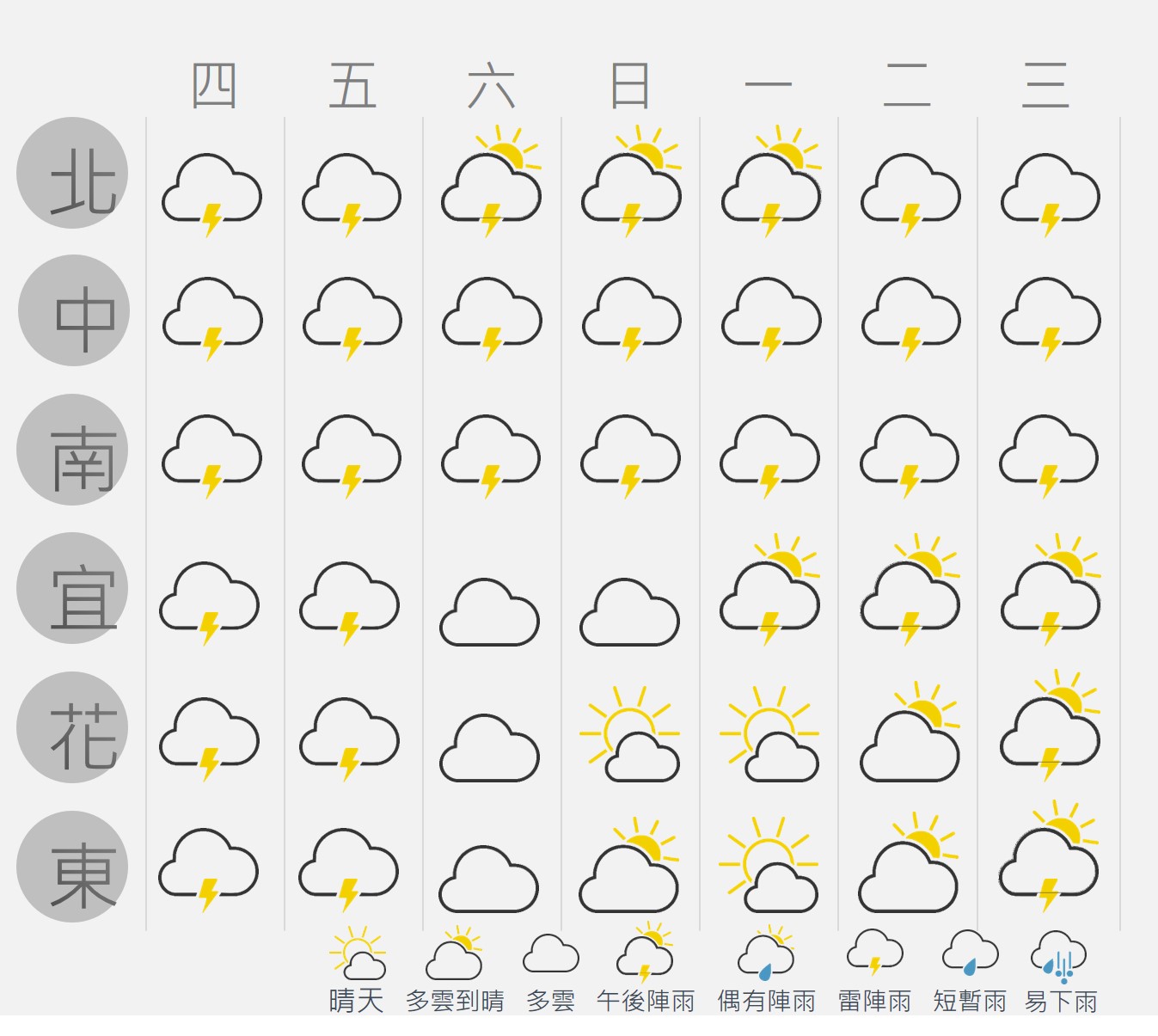Click the 三 day column header

coord(1045,86)
